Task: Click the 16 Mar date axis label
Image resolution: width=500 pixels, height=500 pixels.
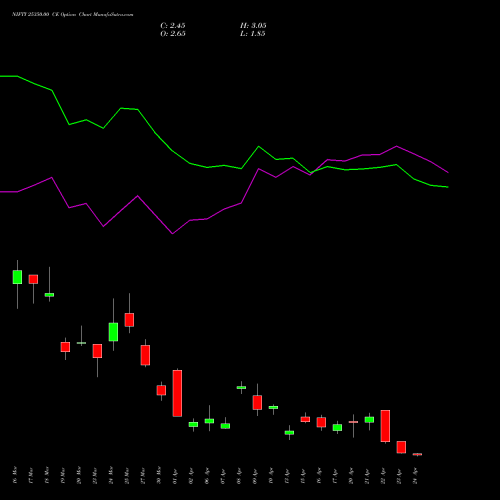Action: pyautogui.click(x=14, y=475)
